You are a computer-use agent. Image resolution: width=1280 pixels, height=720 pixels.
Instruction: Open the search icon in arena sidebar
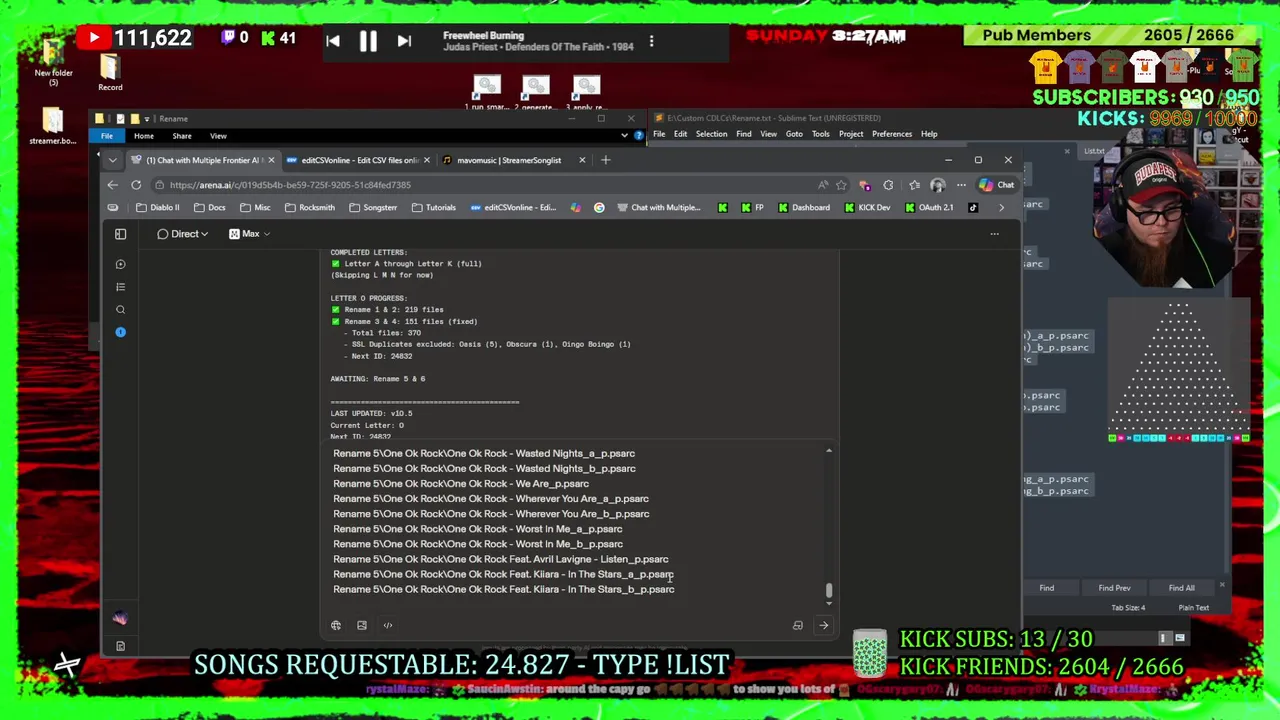(120, 310)
